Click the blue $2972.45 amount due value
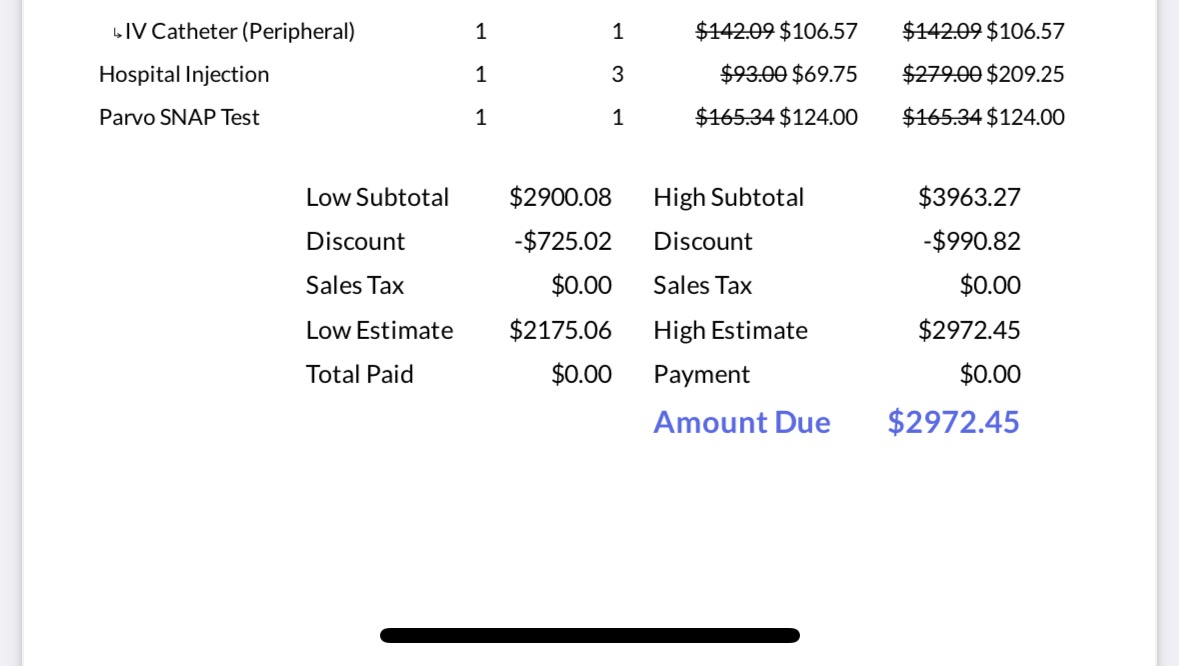The height and width of the screenshot is (666, 1179). pos(953,423)
